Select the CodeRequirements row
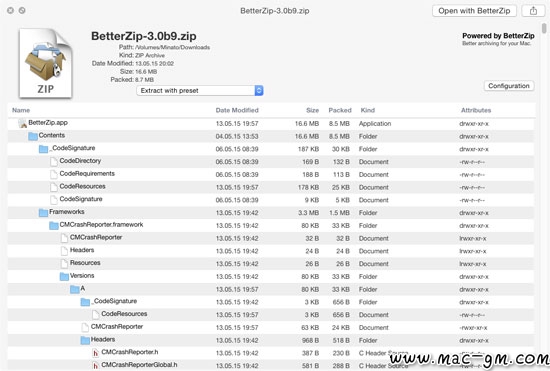This screenshot has height=371, width=550. coord(271,174)
